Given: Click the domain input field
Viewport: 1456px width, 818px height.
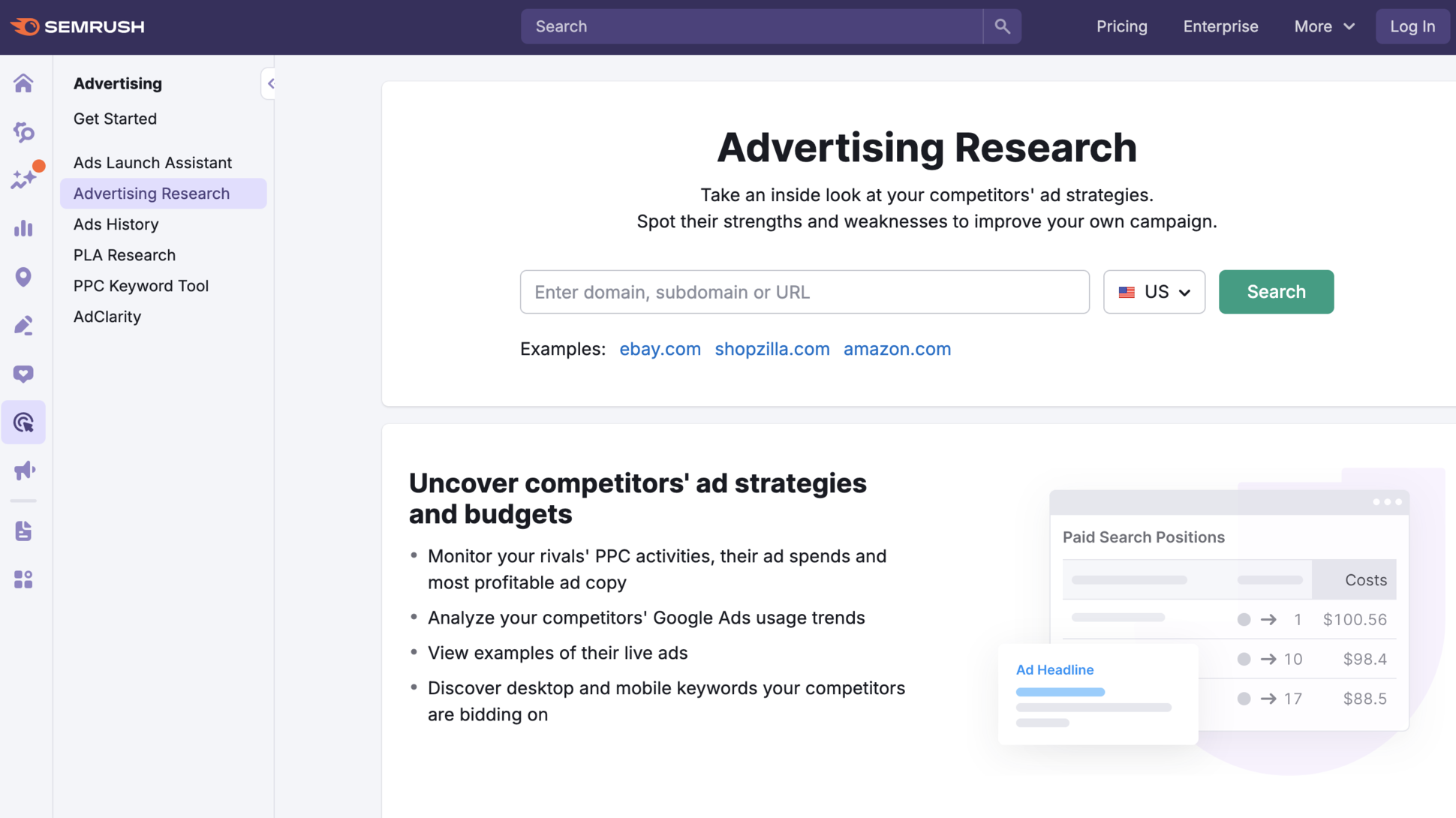Looking at the screenshot, I should [x=804, y=292].
